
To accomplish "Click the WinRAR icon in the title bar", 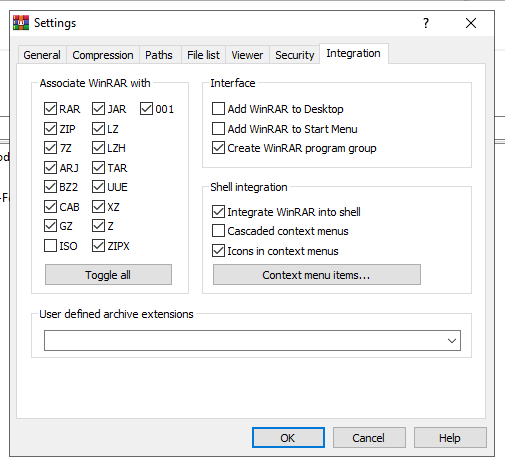I will coord(21,23).
